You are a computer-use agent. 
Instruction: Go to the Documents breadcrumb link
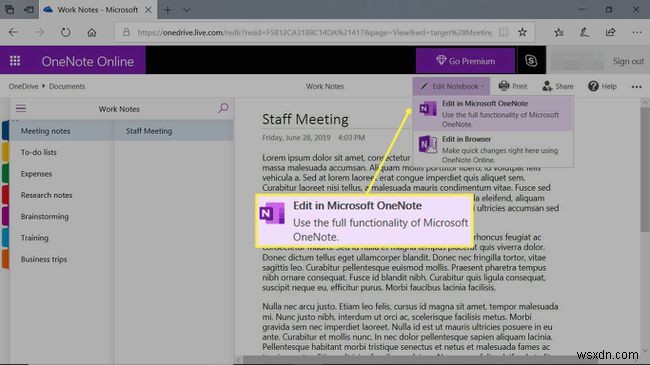(x=67, y=86)
